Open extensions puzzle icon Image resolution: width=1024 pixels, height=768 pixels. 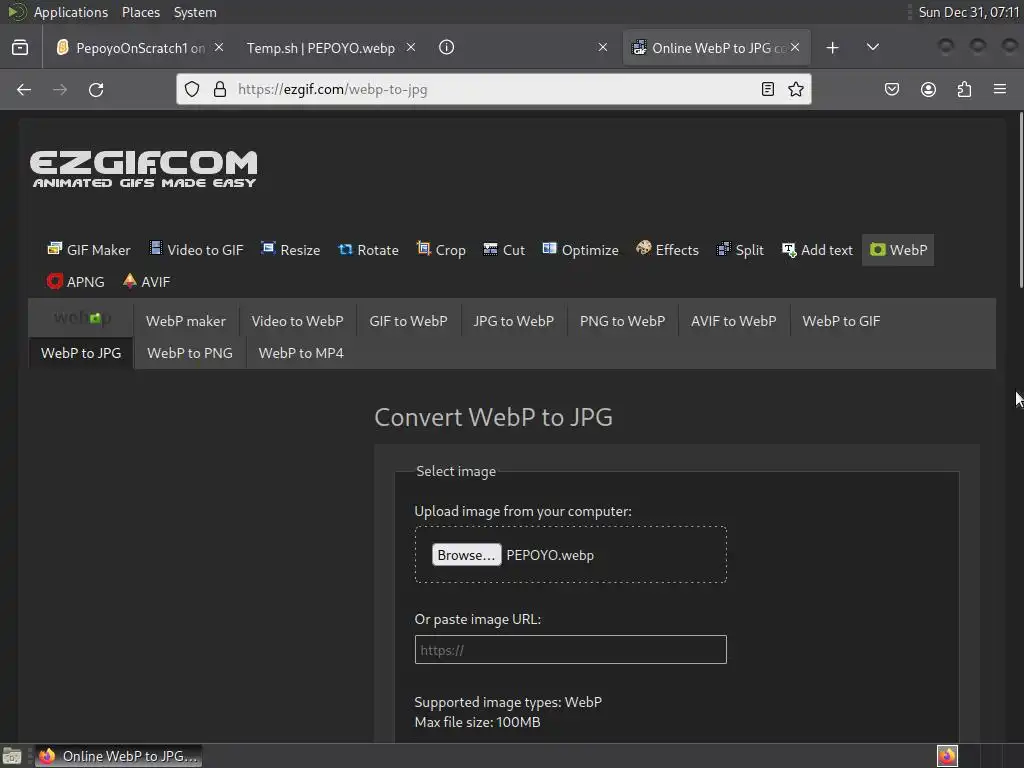pyautogui.click(x=964, y=89)
